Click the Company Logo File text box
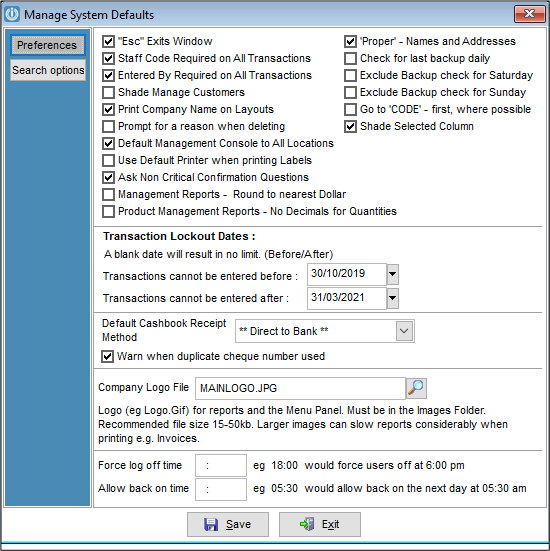 300,388
